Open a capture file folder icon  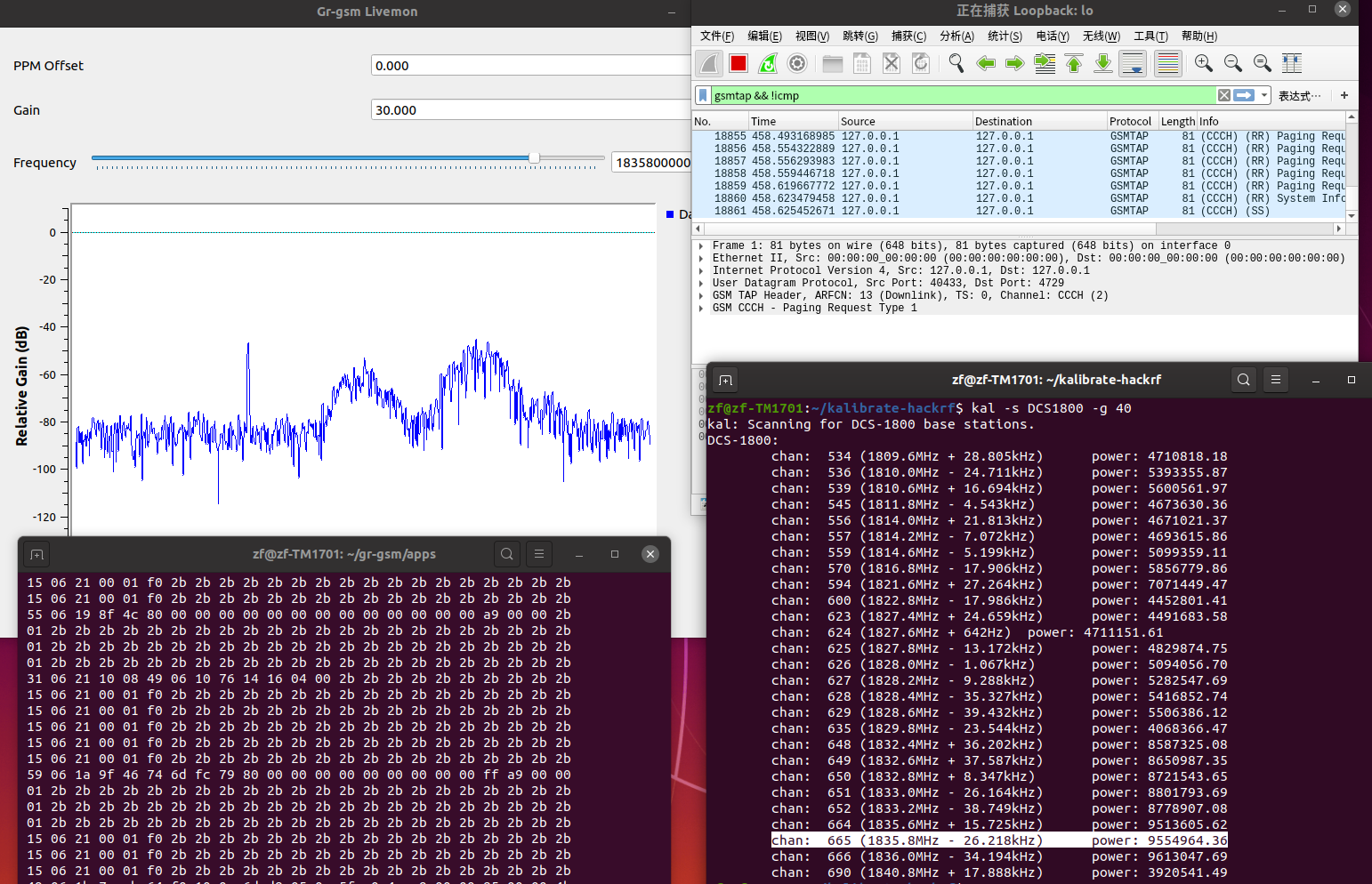[x=833, y=63]
